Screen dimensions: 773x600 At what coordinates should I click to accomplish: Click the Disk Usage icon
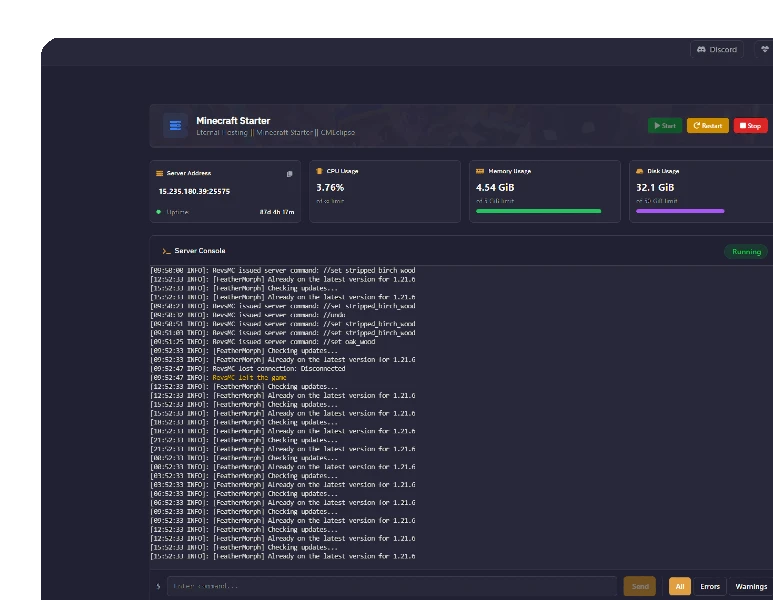pyautogui.click(x=639, y=171)
